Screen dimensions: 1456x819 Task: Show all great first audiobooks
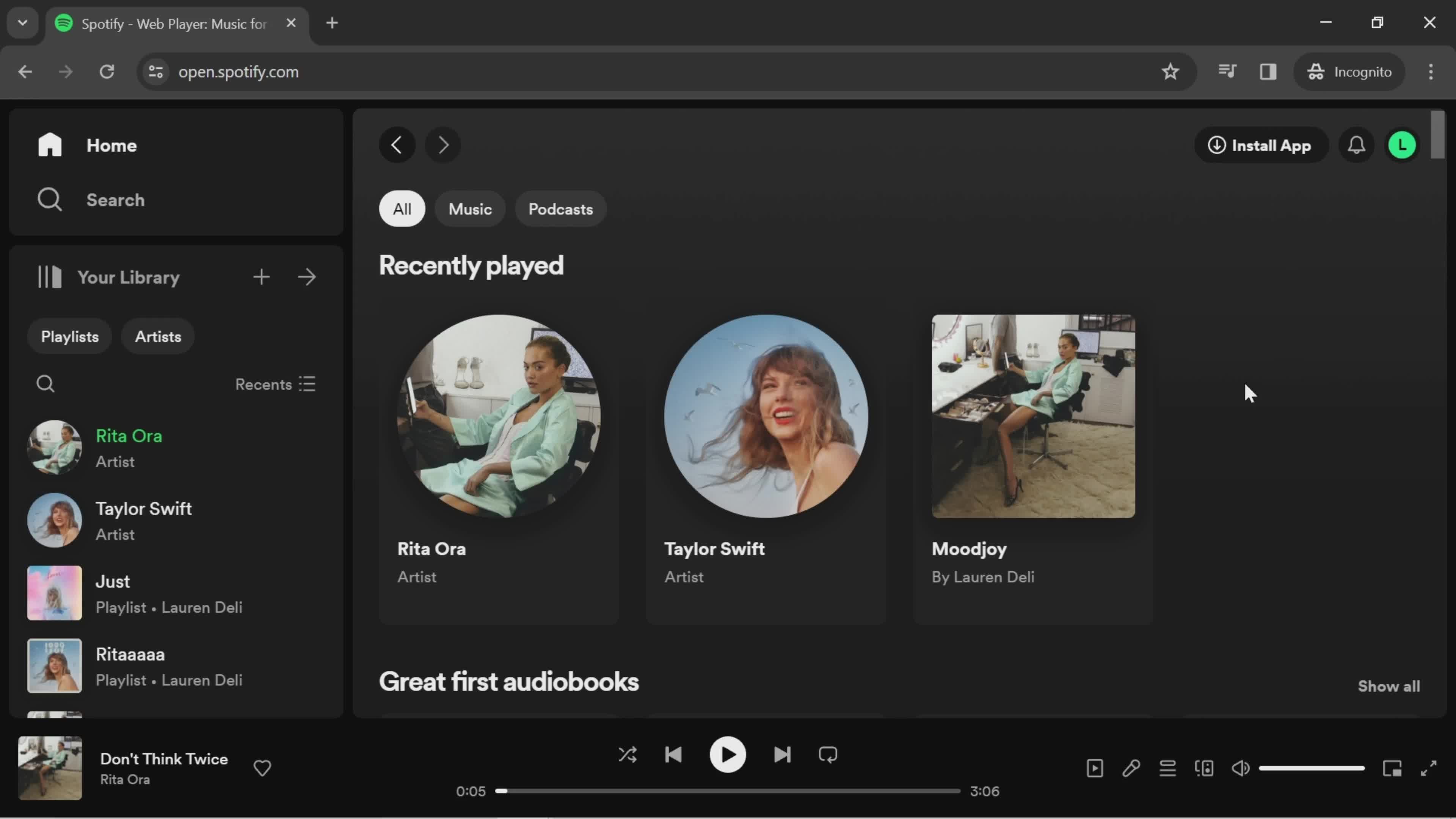pyautogui.click(x=1388, y=686)
